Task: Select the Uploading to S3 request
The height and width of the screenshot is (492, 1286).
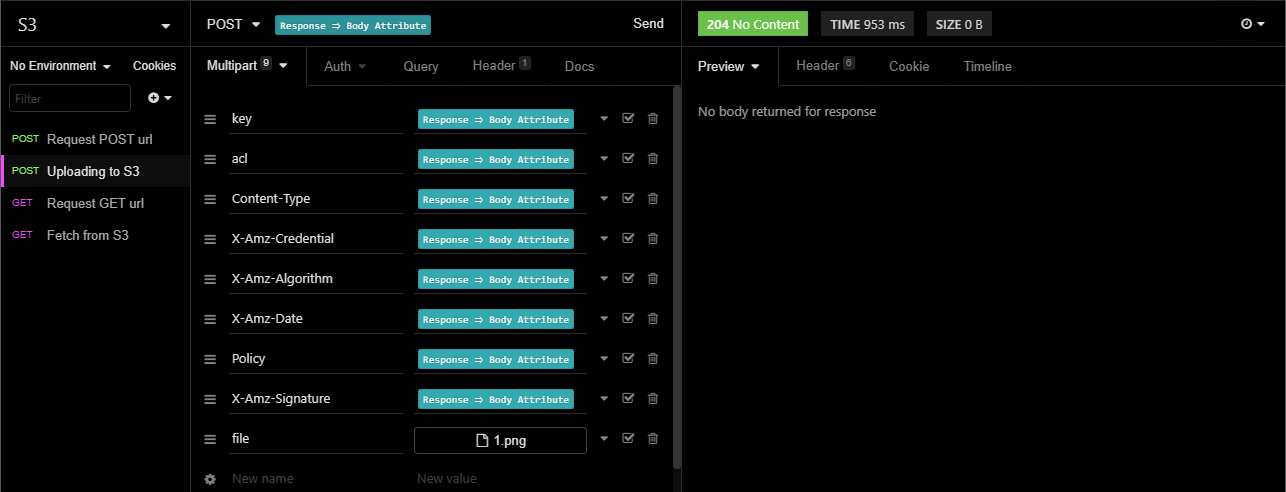Action: point(95,171)
